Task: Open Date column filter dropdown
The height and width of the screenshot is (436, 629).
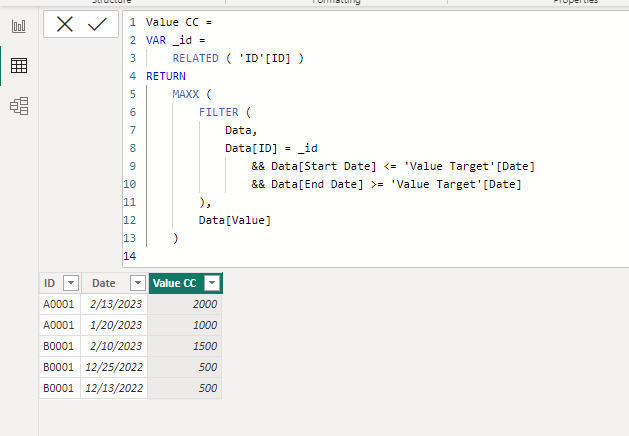Action: pyautogui.click(x=138, y=283)
